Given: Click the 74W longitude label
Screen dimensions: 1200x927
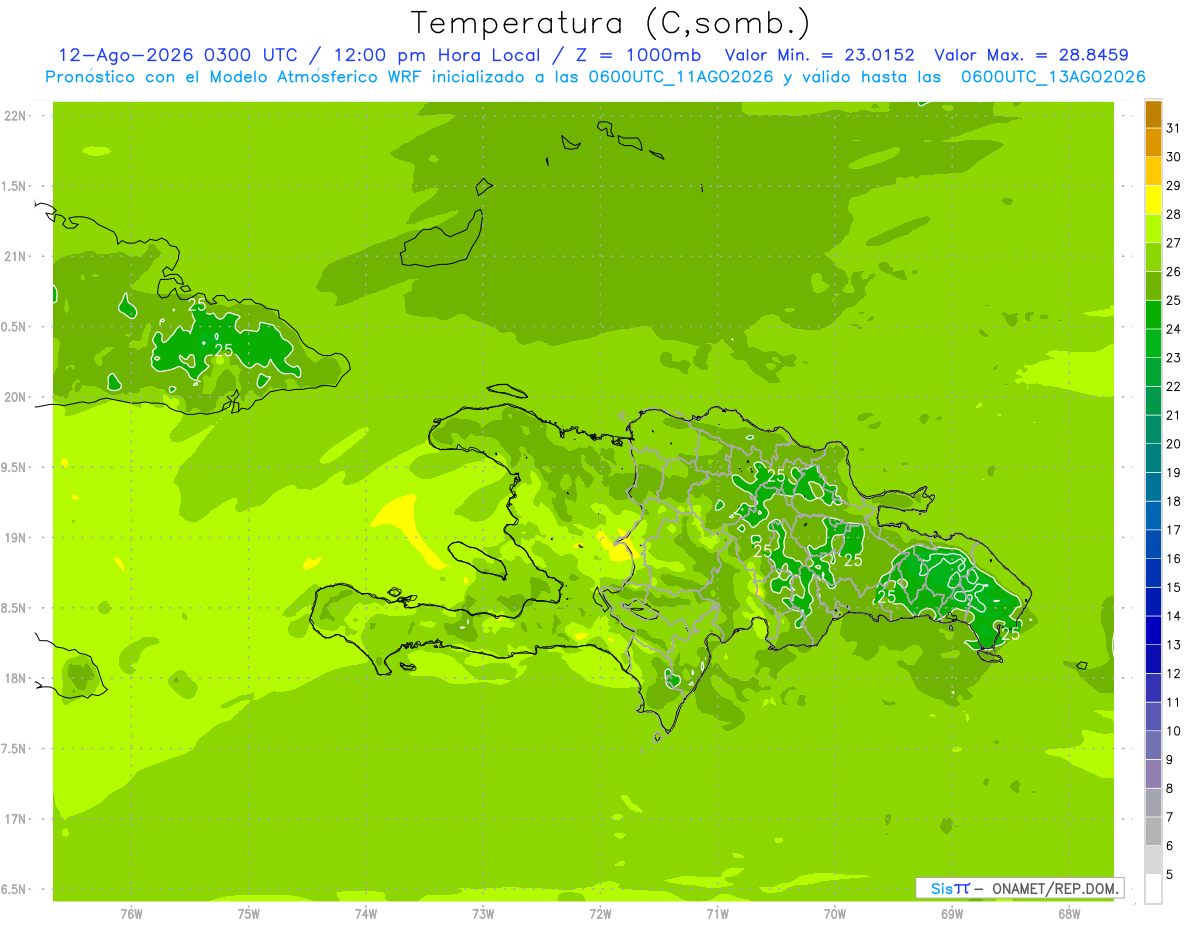Looking at the screenshot, I should (366, 914).
